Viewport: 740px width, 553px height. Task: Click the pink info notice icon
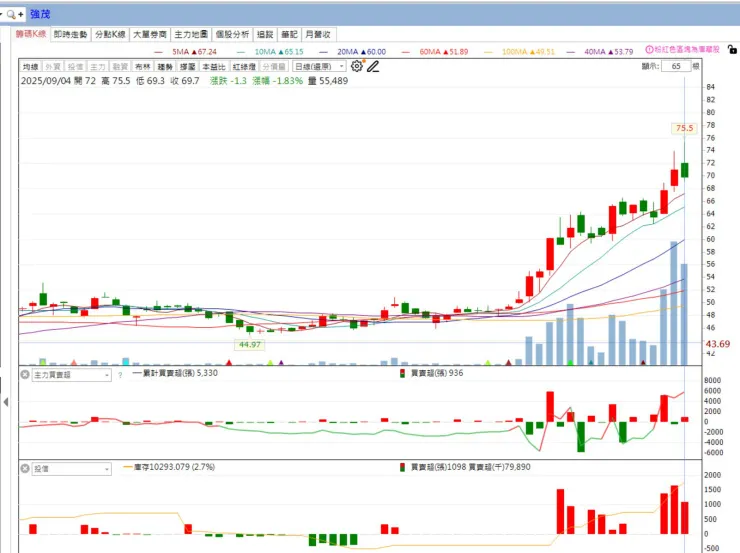[649, 50]
